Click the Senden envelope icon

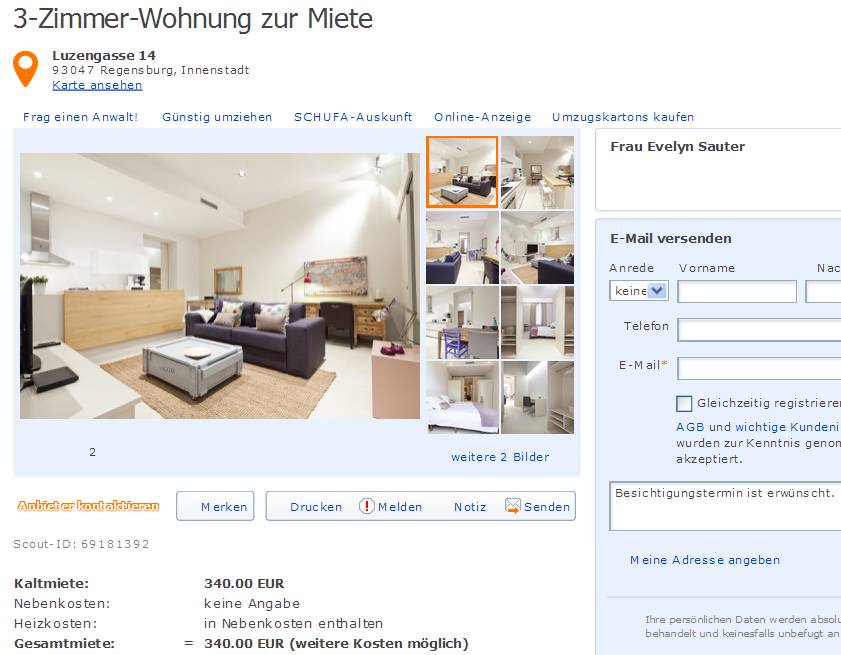[513, 506]
